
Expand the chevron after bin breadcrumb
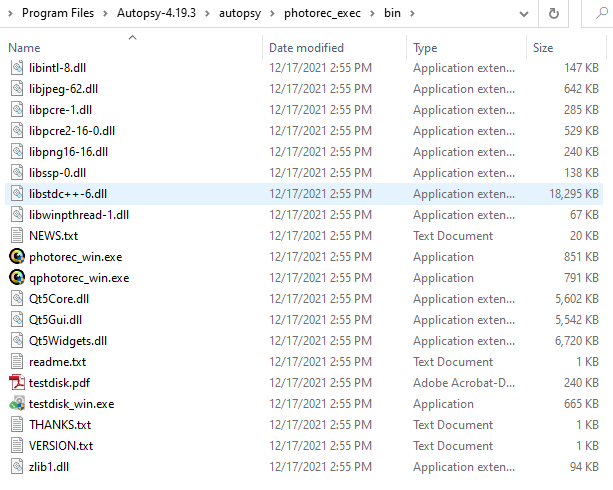[x=412, y=14]
